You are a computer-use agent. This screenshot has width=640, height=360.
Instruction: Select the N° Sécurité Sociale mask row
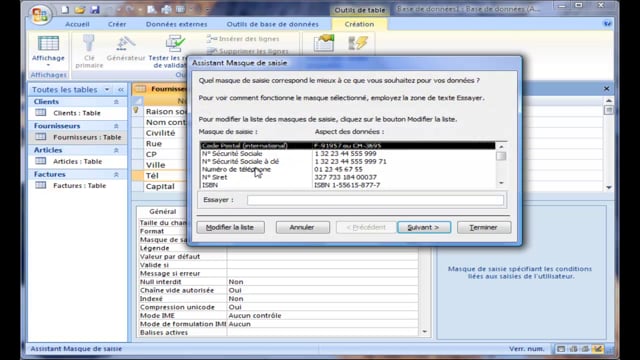coord(347,153)
